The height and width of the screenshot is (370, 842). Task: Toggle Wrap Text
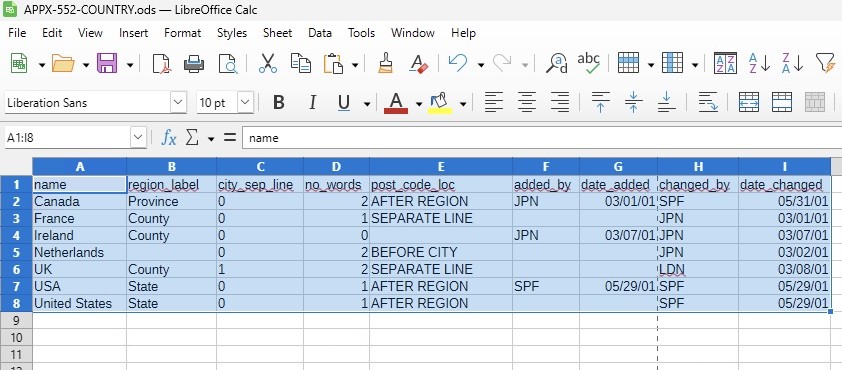[x=708, y=103]
